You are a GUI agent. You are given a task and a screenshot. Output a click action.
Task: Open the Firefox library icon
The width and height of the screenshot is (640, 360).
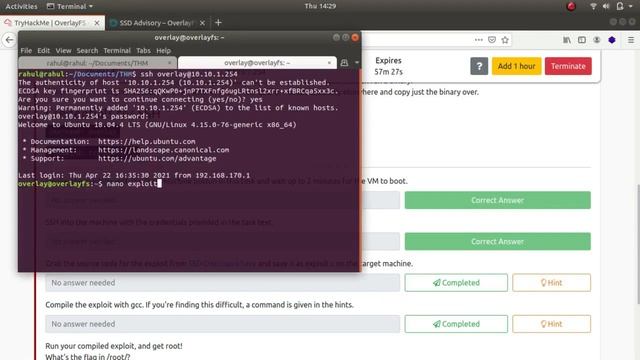(x=567, y=40)
